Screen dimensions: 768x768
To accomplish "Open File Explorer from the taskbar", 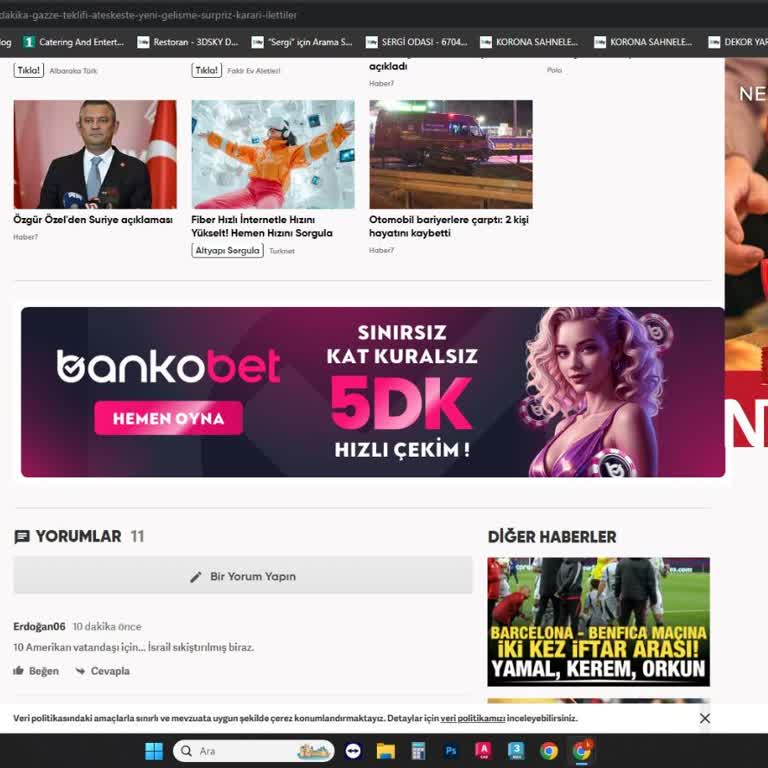I will pyautogui.click(x=385, y=751).
